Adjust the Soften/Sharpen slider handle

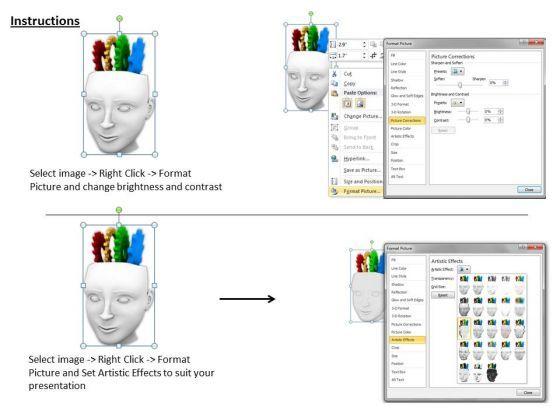pyautogui.click(x=460, y=85)
